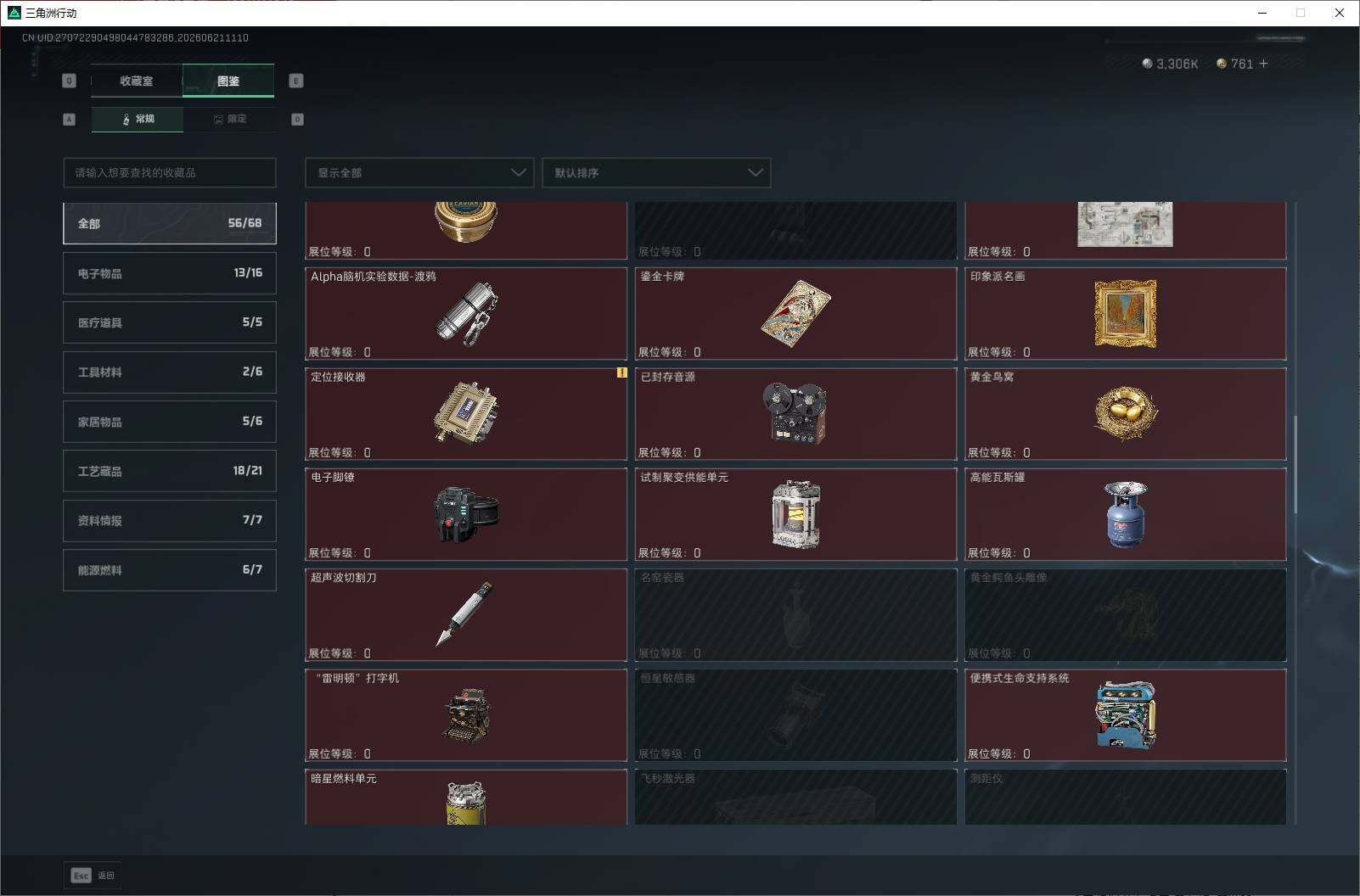Click the gold coin icon beside 761
Viewport: 1360px width, 896px height.
pyautogui.click(x=1222, y=64)
